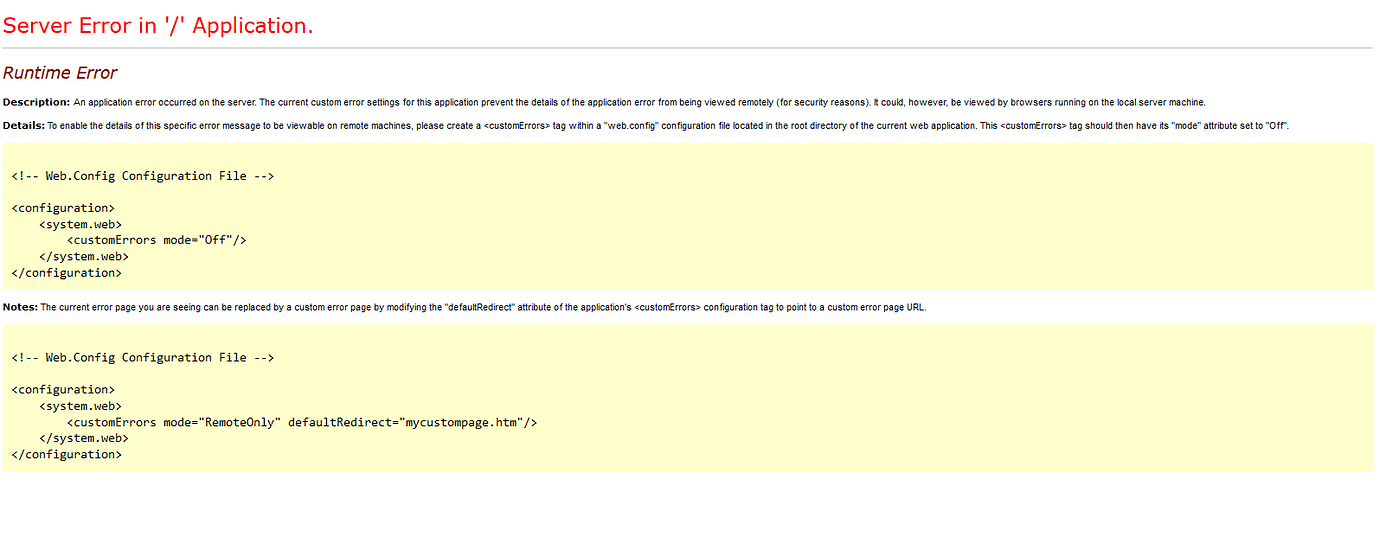Click the bold "Notes:" label
The width and height of the screenshot is (1380, 556).
point(20,307)
